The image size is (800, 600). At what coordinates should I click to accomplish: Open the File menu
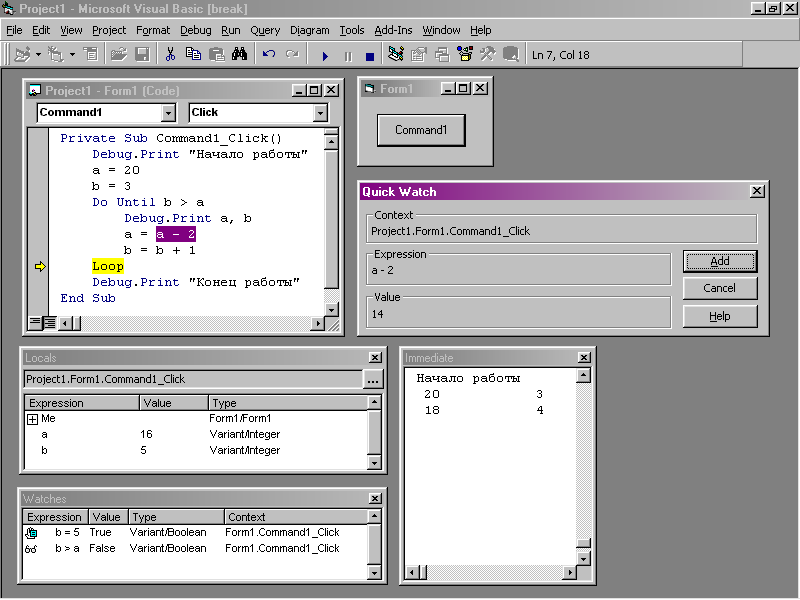[x=14, y=30]
